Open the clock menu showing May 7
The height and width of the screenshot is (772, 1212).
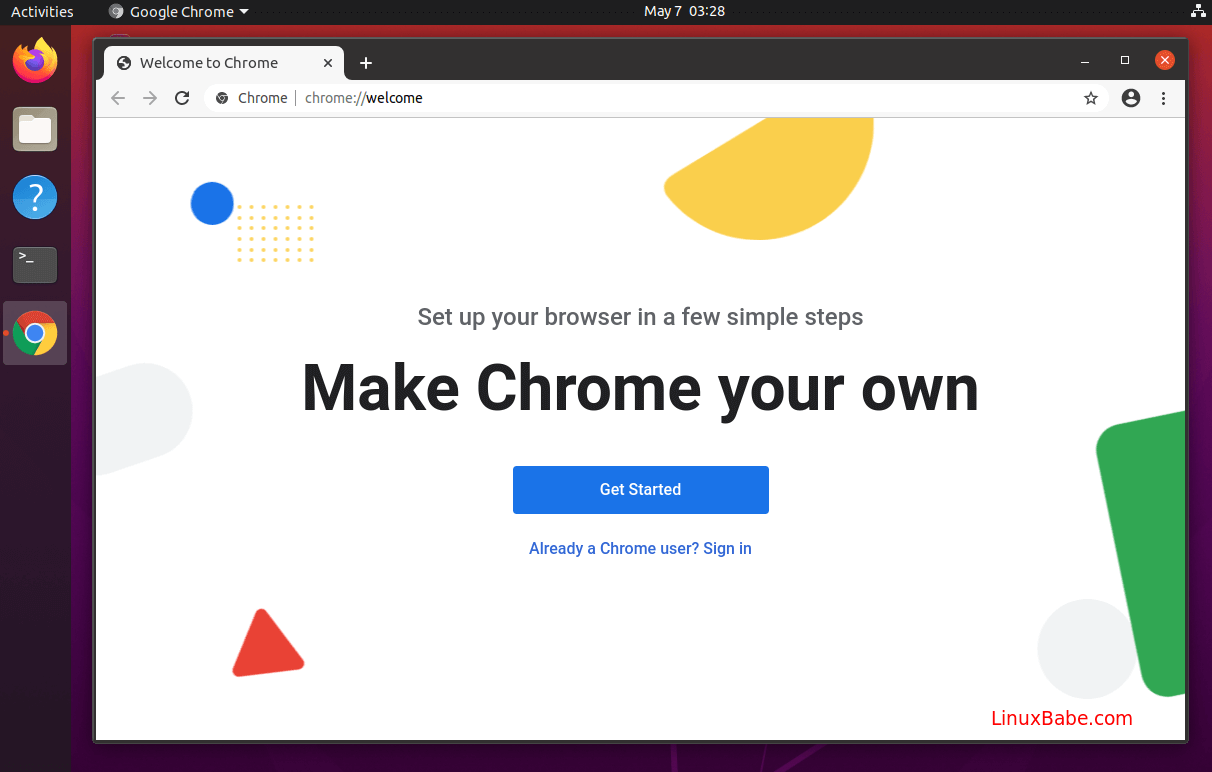point(684,11)
